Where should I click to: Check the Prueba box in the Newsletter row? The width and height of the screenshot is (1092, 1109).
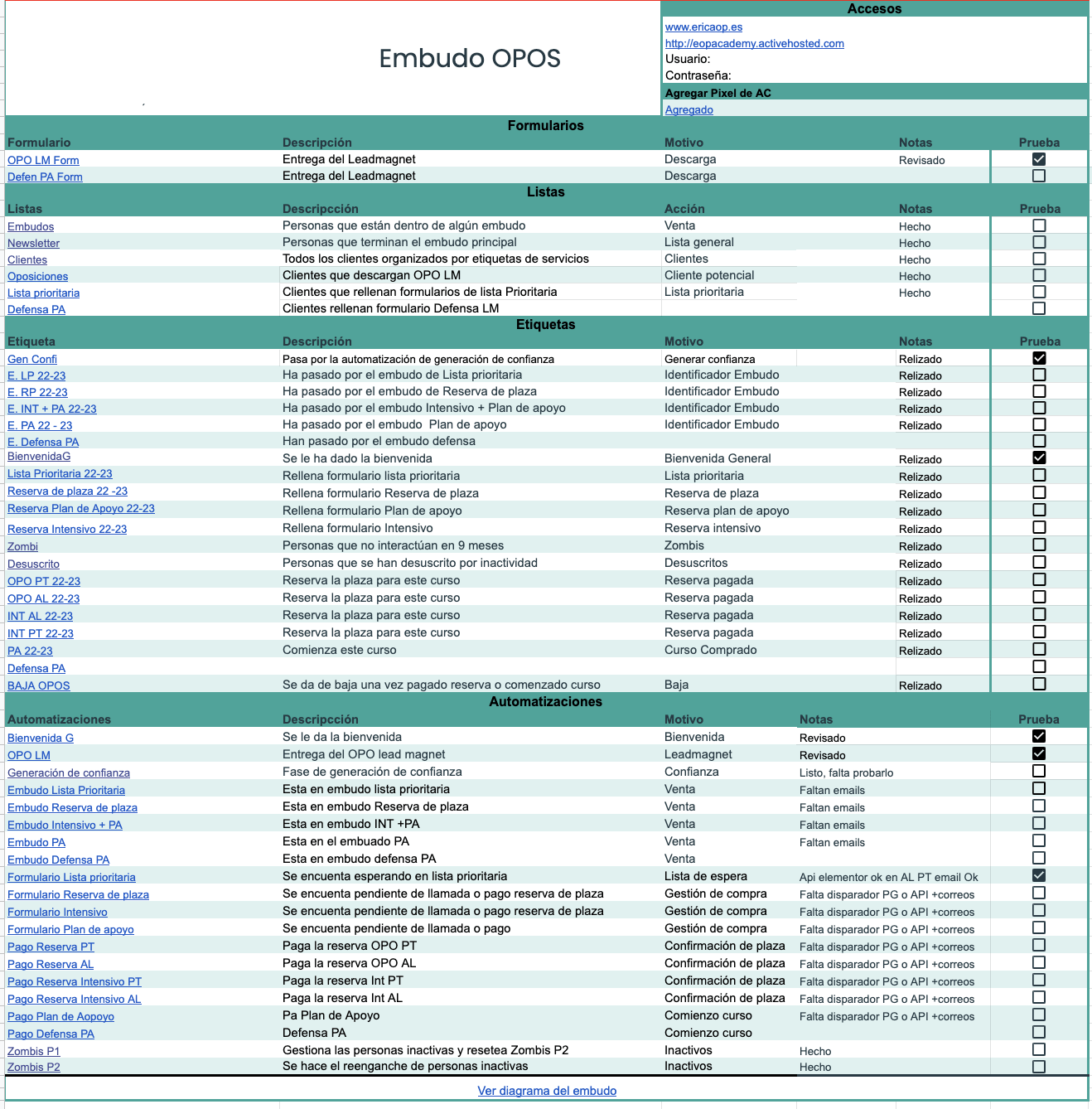tap(1039, 242)
